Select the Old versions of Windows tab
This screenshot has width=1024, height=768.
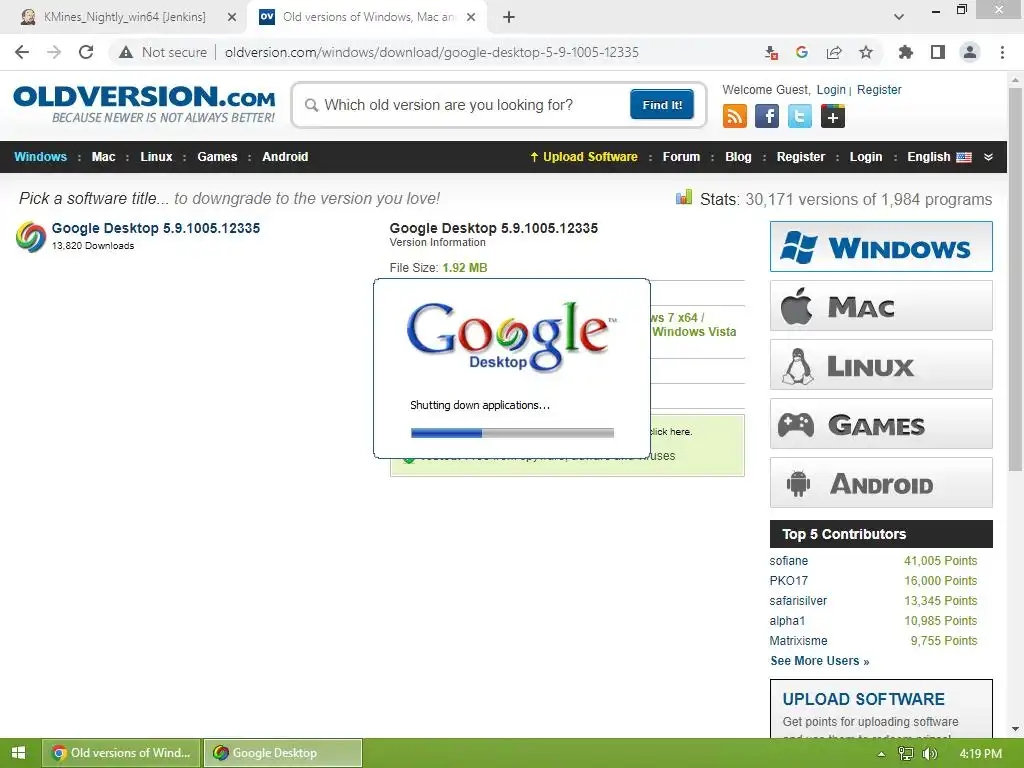click(x=368, y=17)
